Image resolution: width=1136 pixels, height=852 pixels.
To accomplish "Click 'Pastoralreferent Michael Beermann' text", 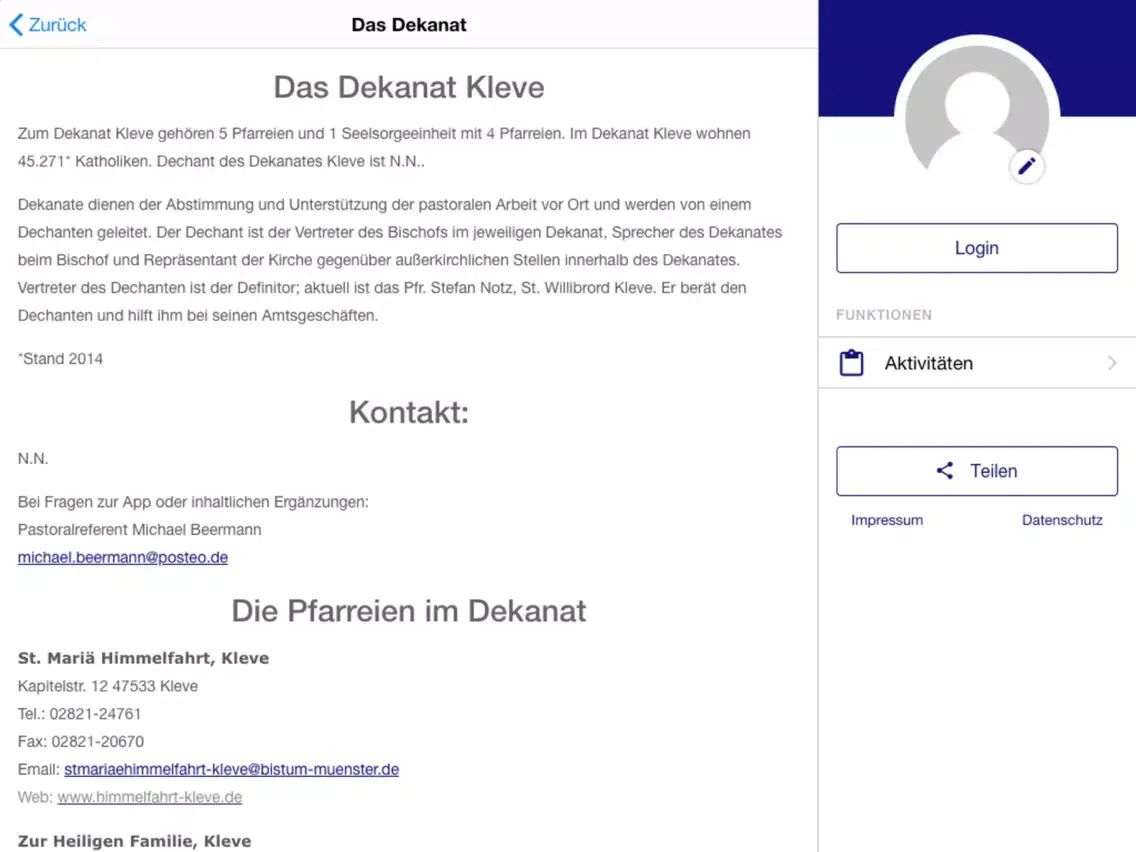I will [139, 530].
